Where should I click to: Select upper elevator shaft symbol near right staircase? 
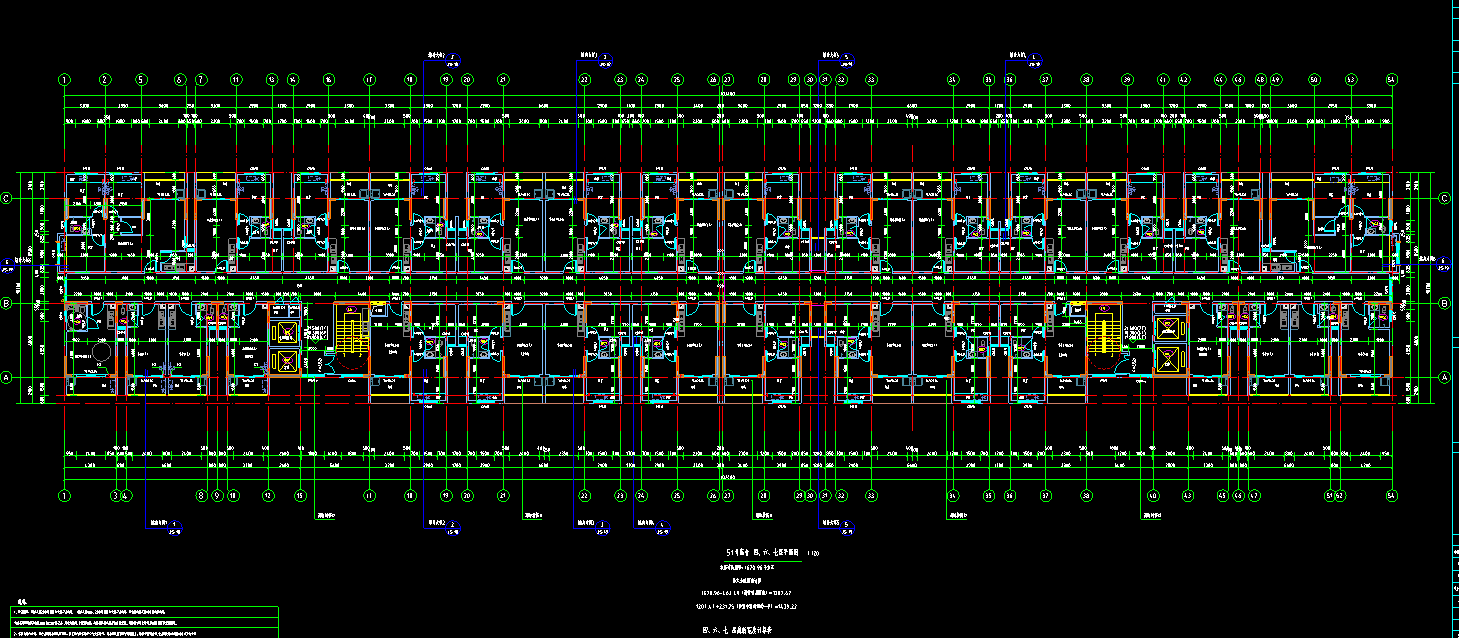pos(1168,327)
